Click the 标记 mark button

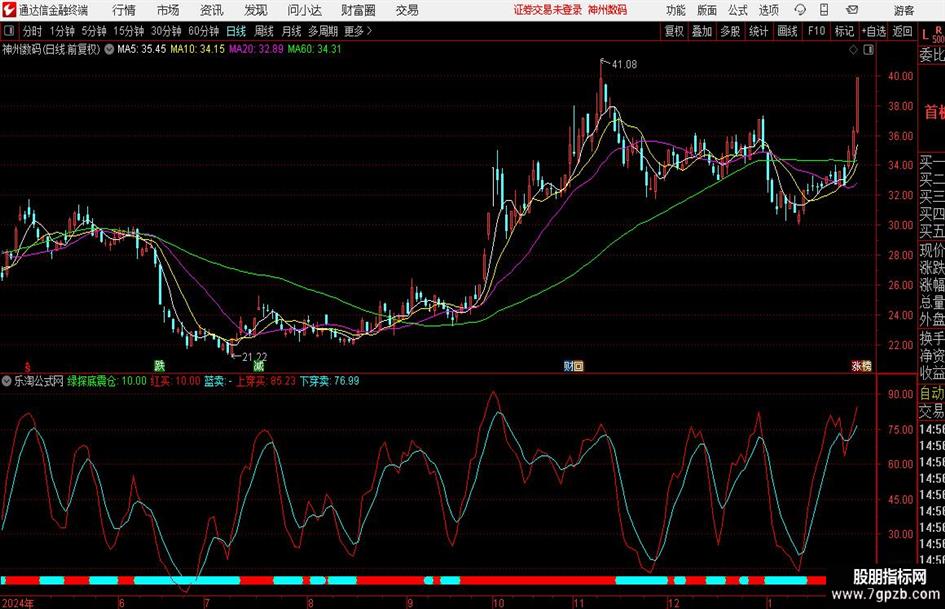[x=844, y=31]
